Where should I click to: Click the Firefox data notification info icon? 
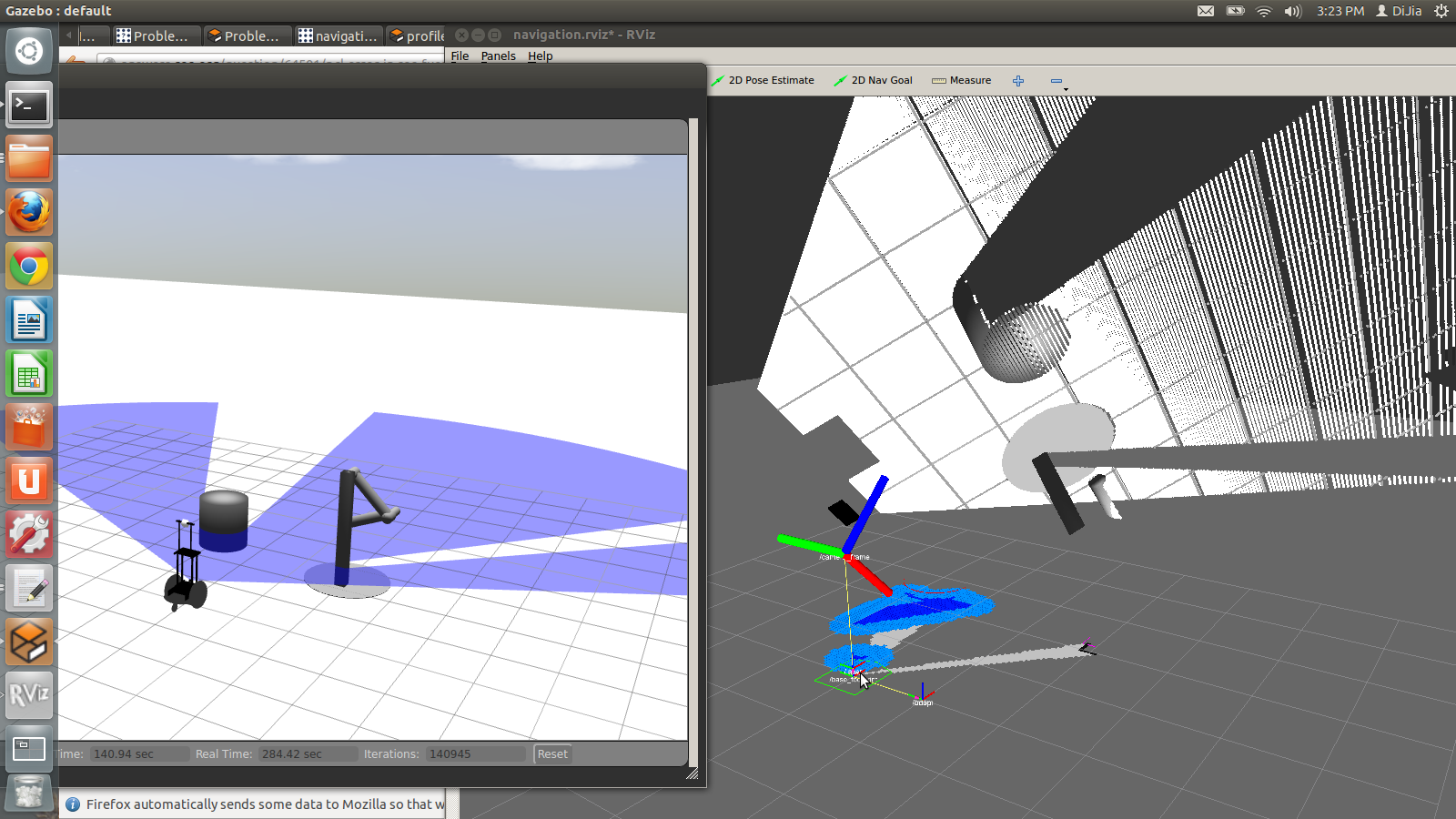[73, 804]
